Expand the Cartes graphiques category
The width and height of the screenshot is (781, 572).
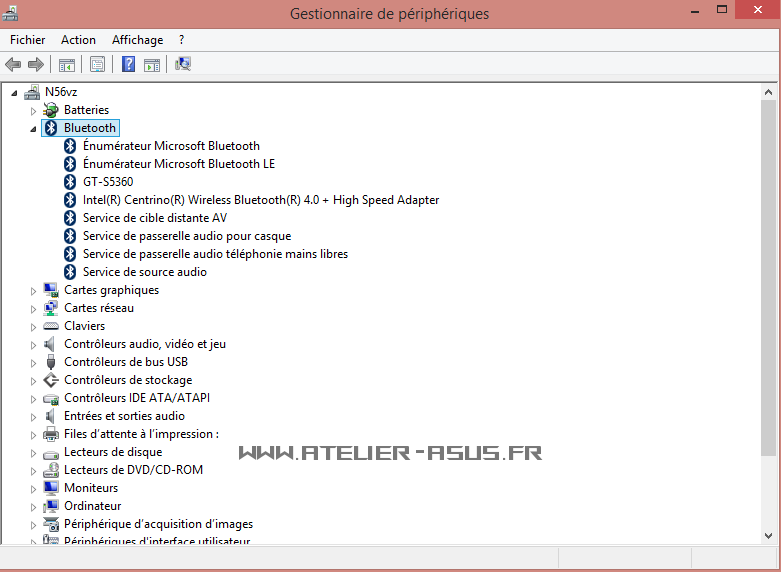pos(33,290)
